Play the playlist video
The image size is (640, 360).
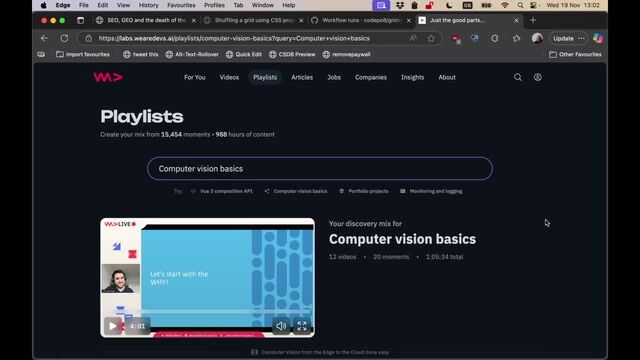(113, 326)
